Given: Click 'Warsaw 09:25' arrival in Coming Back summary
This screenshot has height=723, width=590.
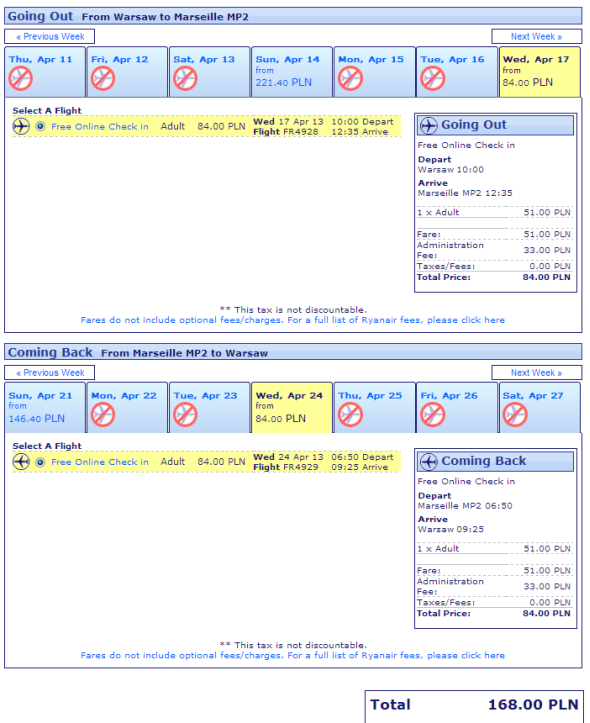Looking at the screenshot, I should (451, 529).
